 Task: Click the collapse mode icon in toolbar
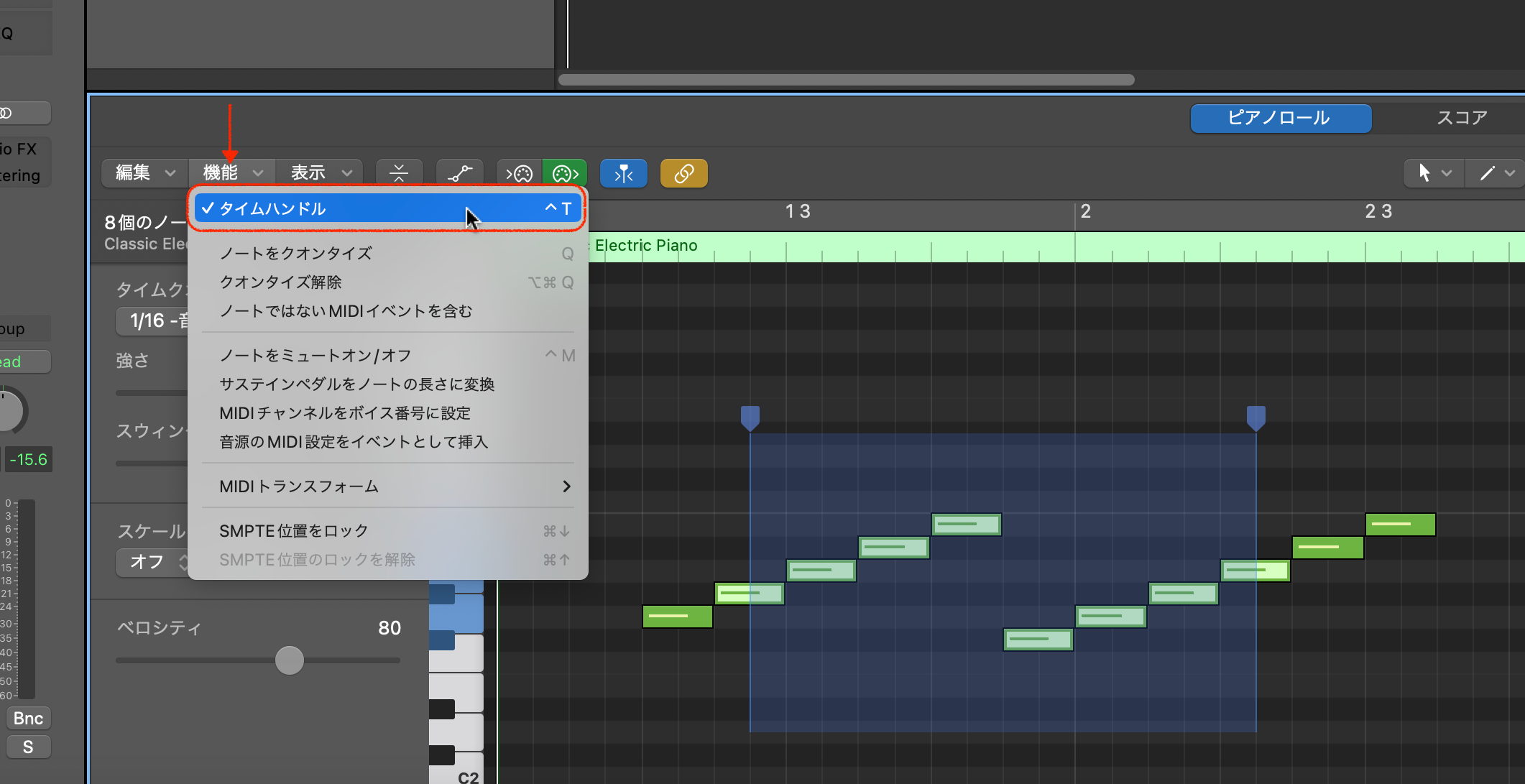[398, 173]
